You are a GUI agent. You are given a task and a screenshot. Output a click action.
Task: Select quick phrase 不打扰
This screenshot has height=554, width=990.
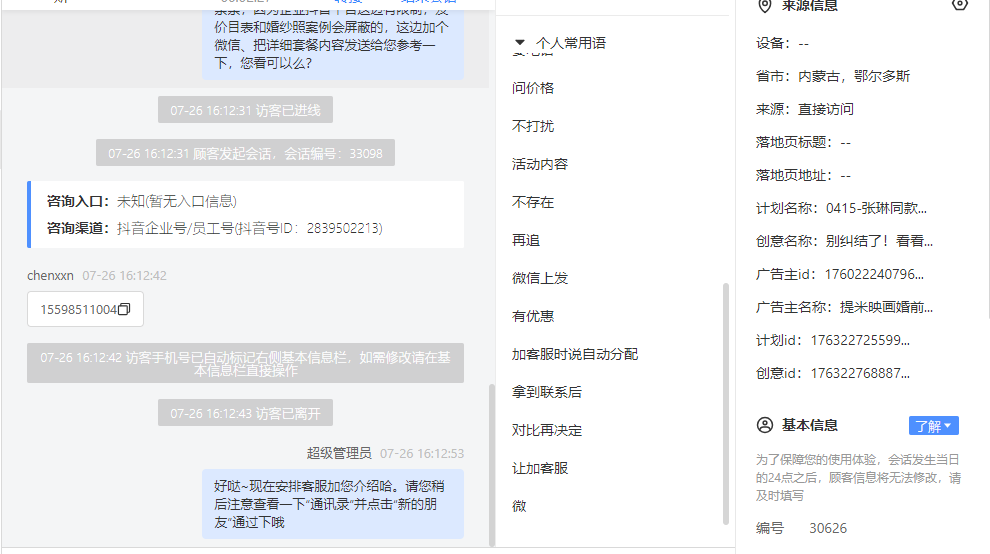tap(533, 126)
